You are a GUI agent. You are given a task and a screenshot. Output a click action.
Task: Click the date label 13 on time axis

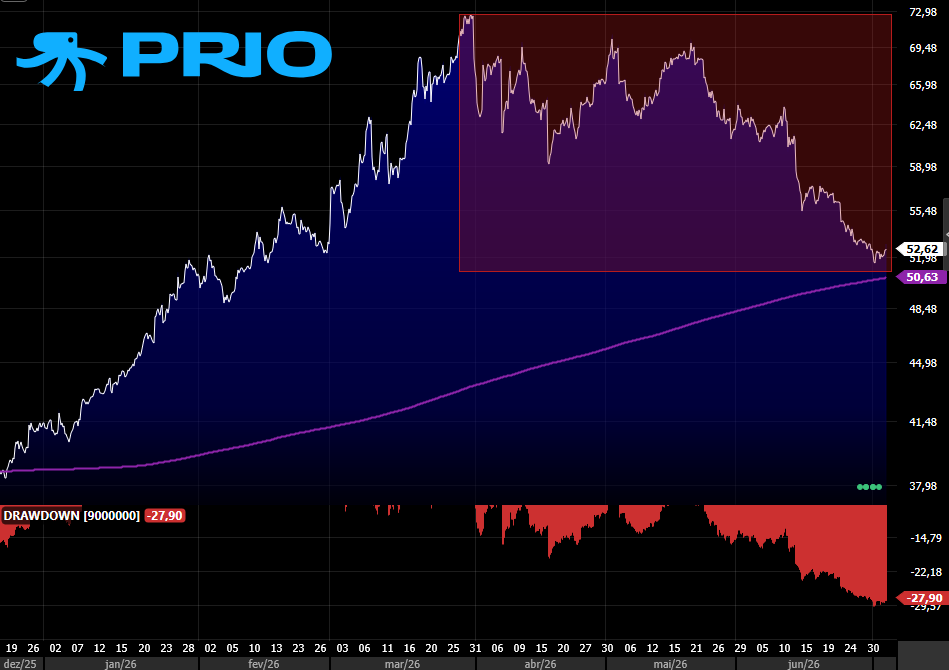[276, 648]
